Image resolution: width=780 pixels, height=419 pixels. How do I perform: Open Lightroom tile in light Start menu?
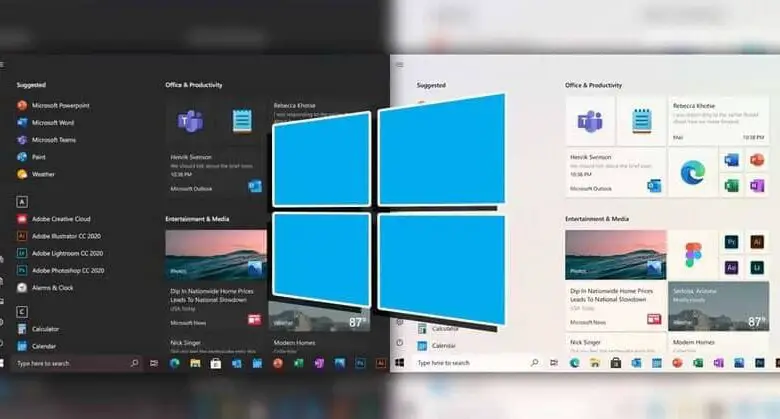(x=757, y=268)
